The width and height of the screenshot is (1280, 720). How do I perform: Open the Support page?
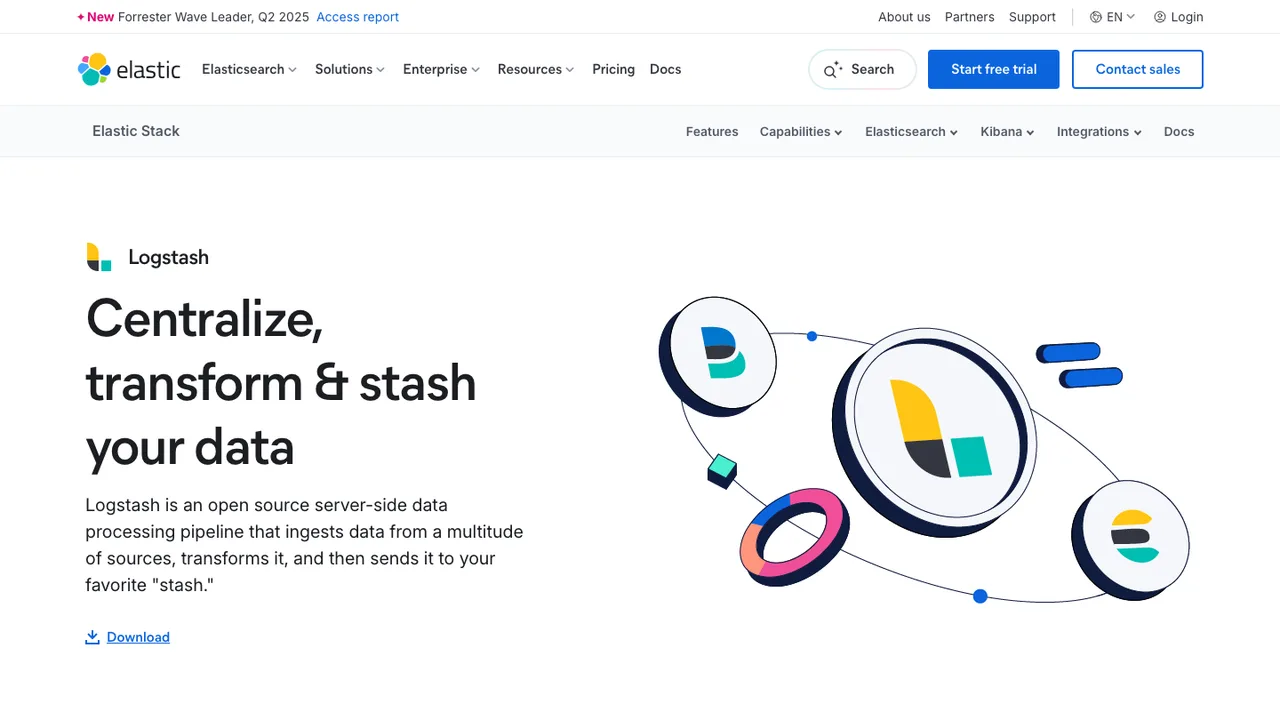pyautogui.click(x=1032, y=17)
